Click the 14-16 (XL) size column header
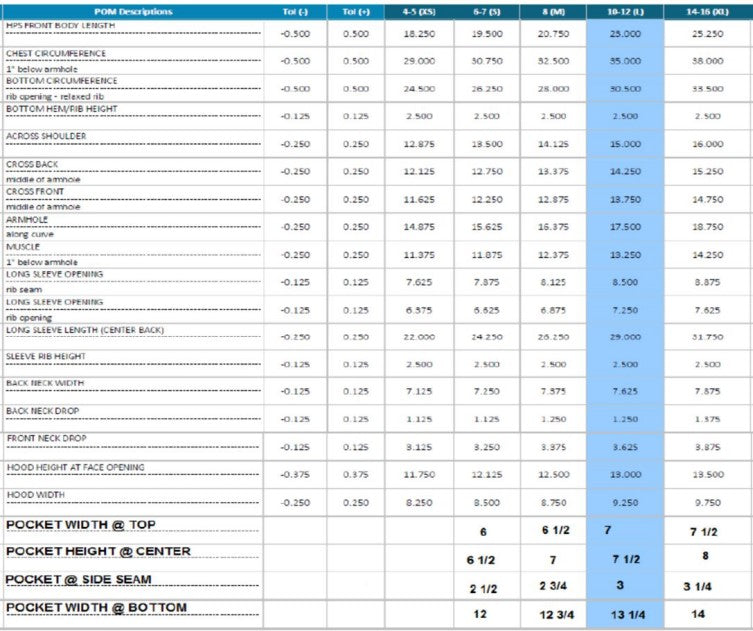The image size is (753, 631). [x=707, y=12]
